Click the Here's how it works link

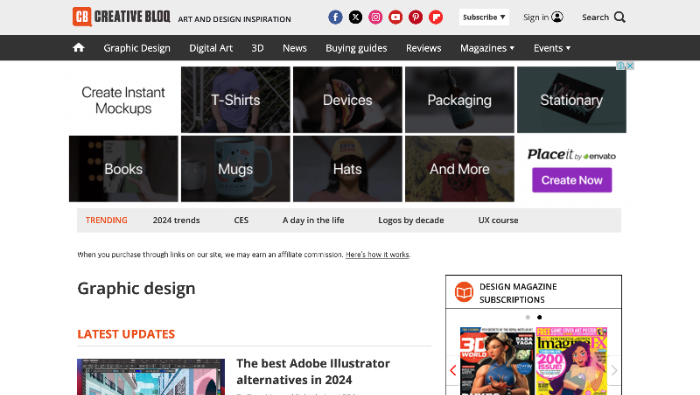(x=377, y=254)
